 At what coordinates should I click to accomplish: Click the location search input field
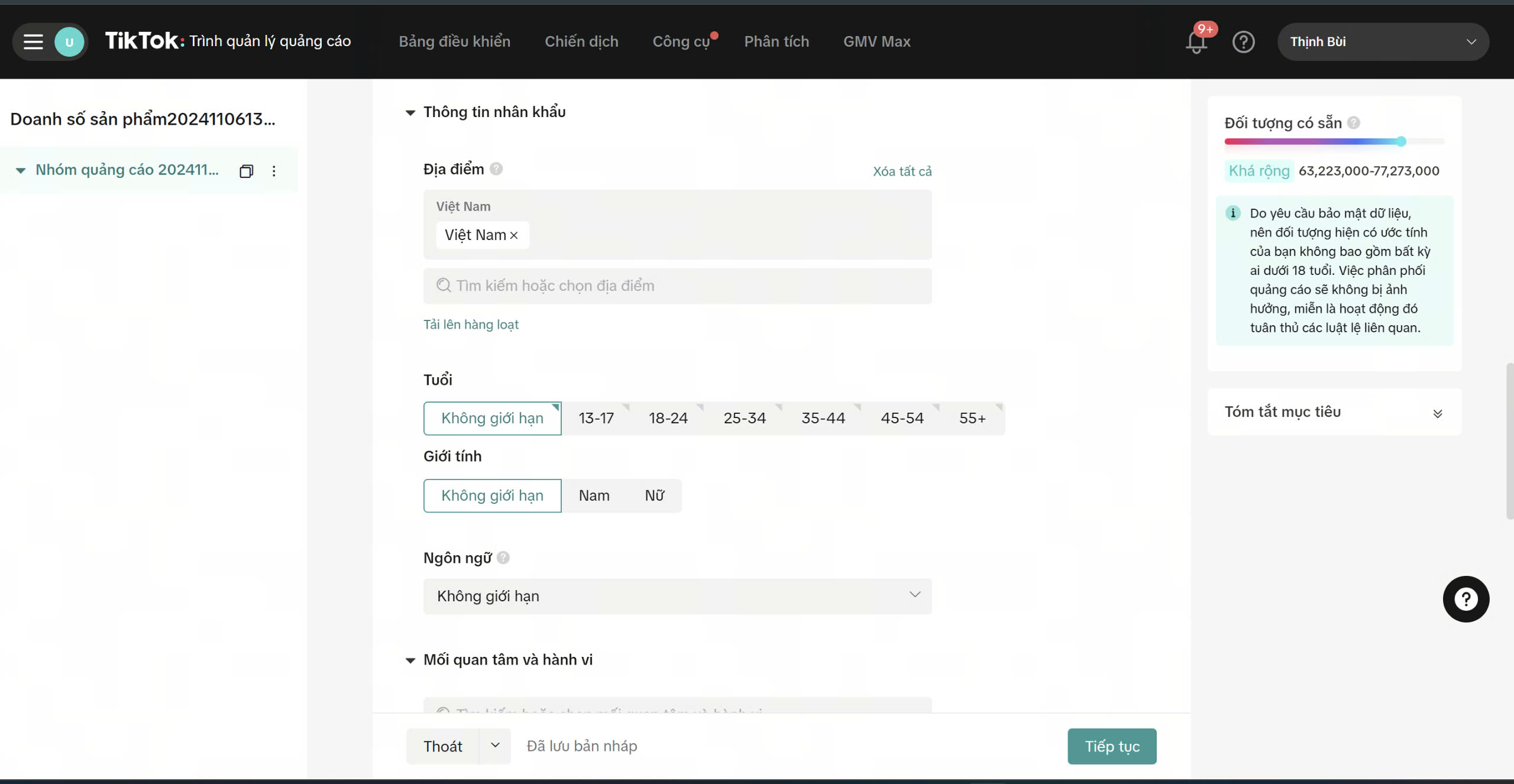(x=678, y=286)
